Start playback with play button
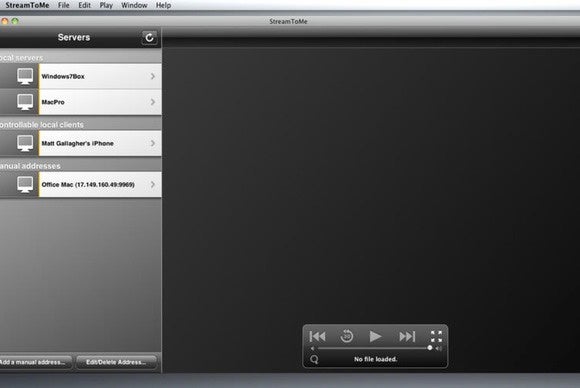This screenshot has height=388, width=580. pyautogui.click(x=375, y=336)
